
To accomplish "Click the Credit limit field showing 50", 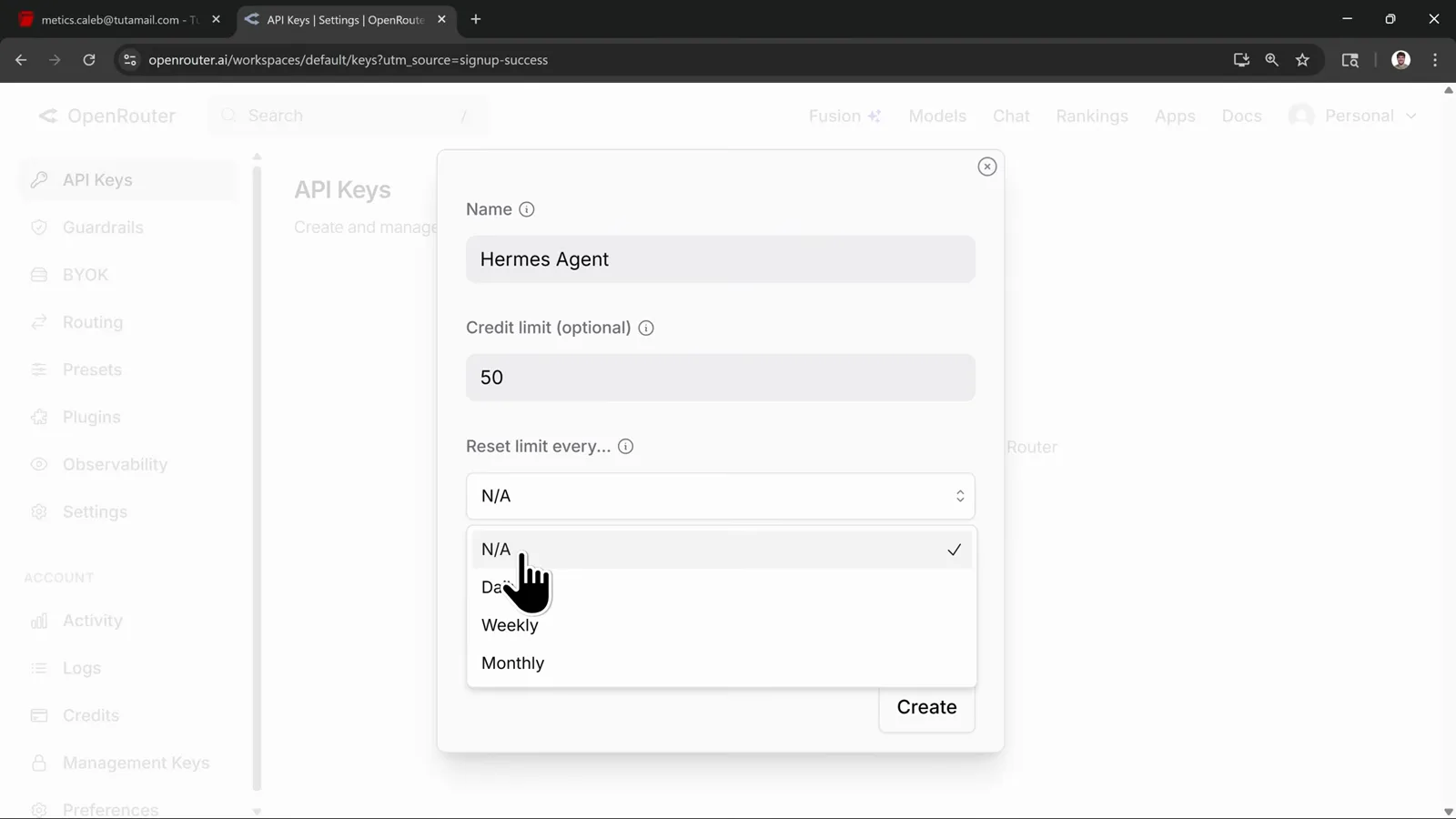I will point(720,377).
